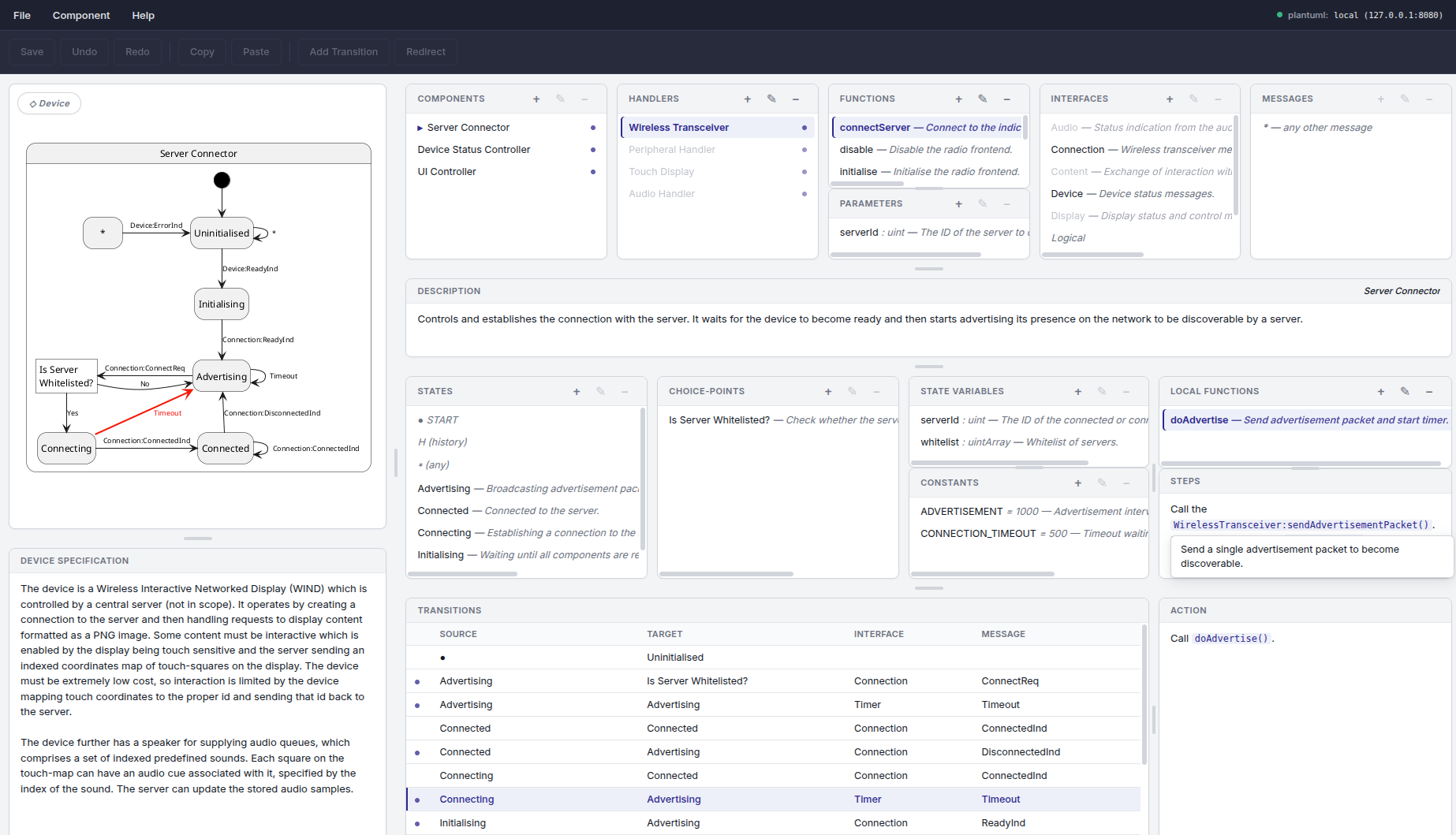
Task: Edit the doAdvertise local function
Action: [x=1405, y=392]
